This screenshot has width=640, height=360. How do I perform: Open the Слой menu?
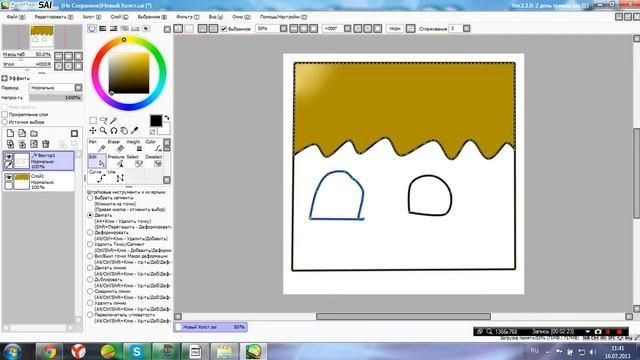click(x=119, y=17)
